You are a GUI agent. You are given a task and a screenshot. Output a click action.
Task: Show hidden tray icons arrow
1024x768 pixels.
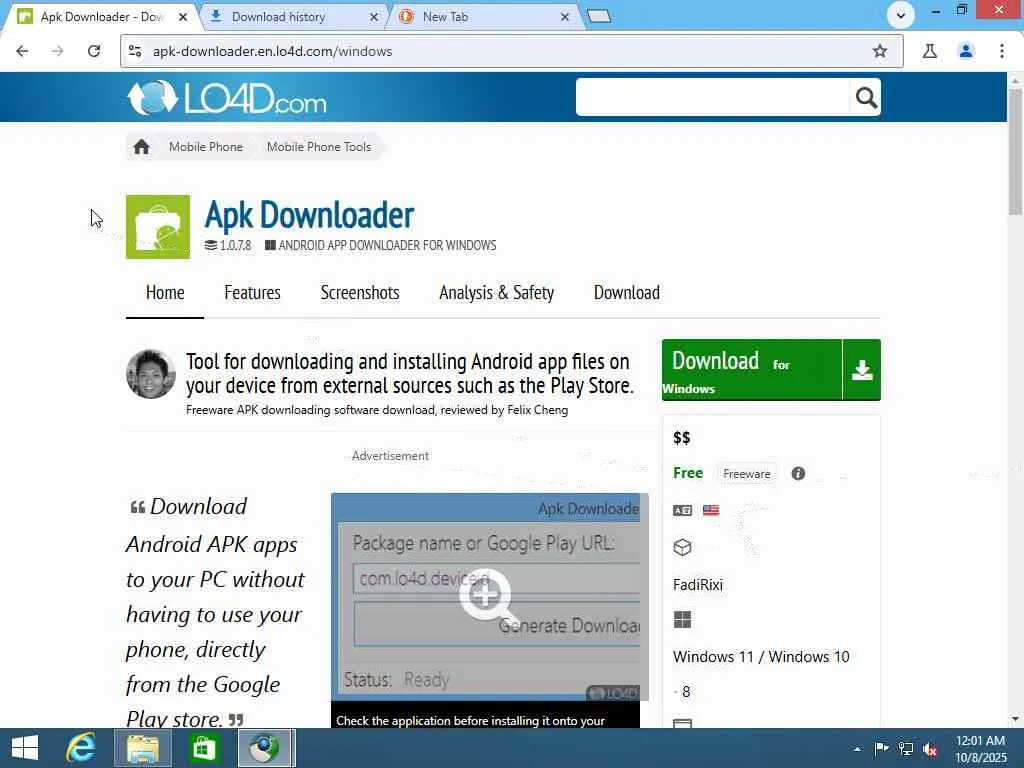pos(857,749)
